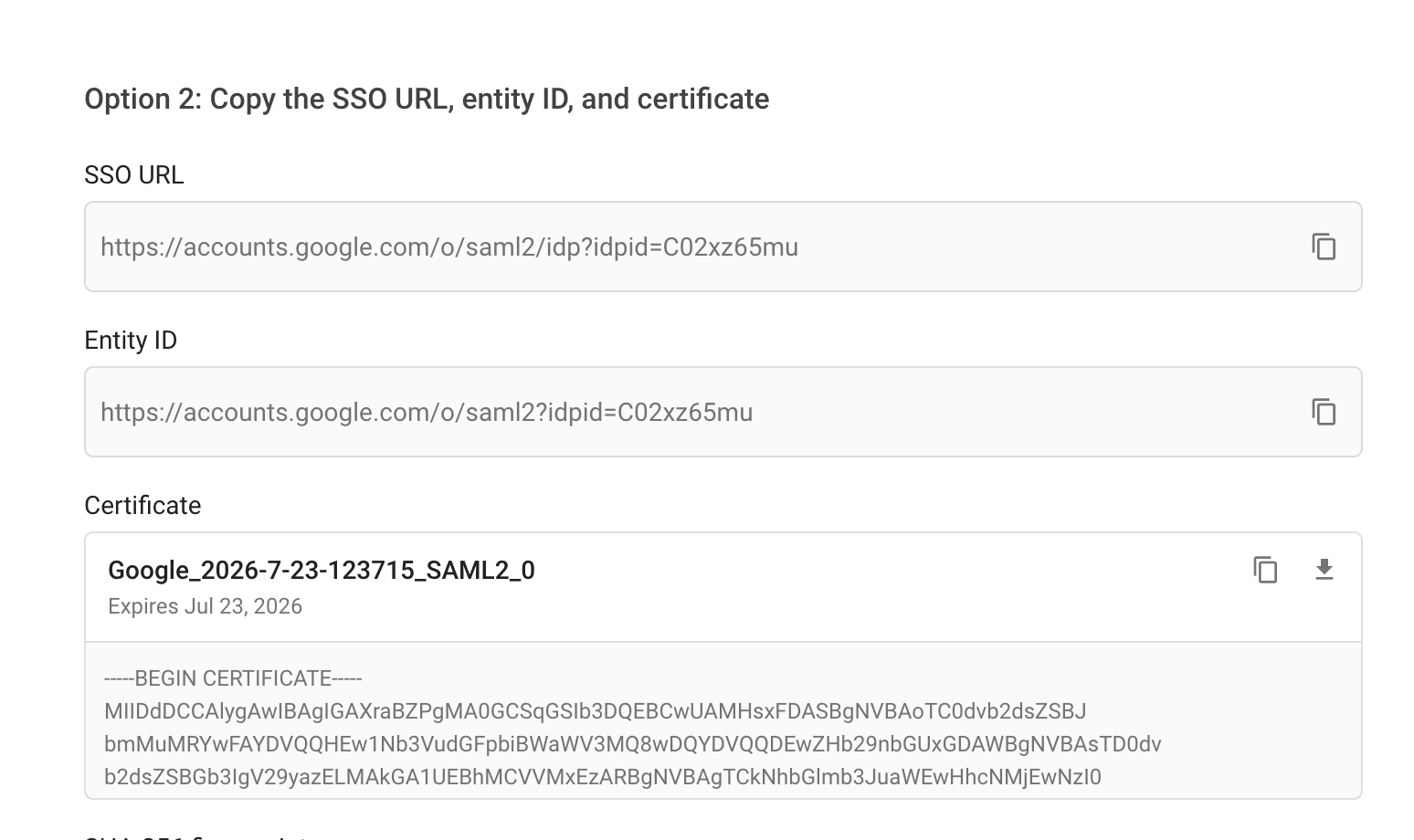This screenshot has height=840, width=1414.
Task: Click the certificate line starting with MIIDdDCCAlyg
Action: (595, 711)
